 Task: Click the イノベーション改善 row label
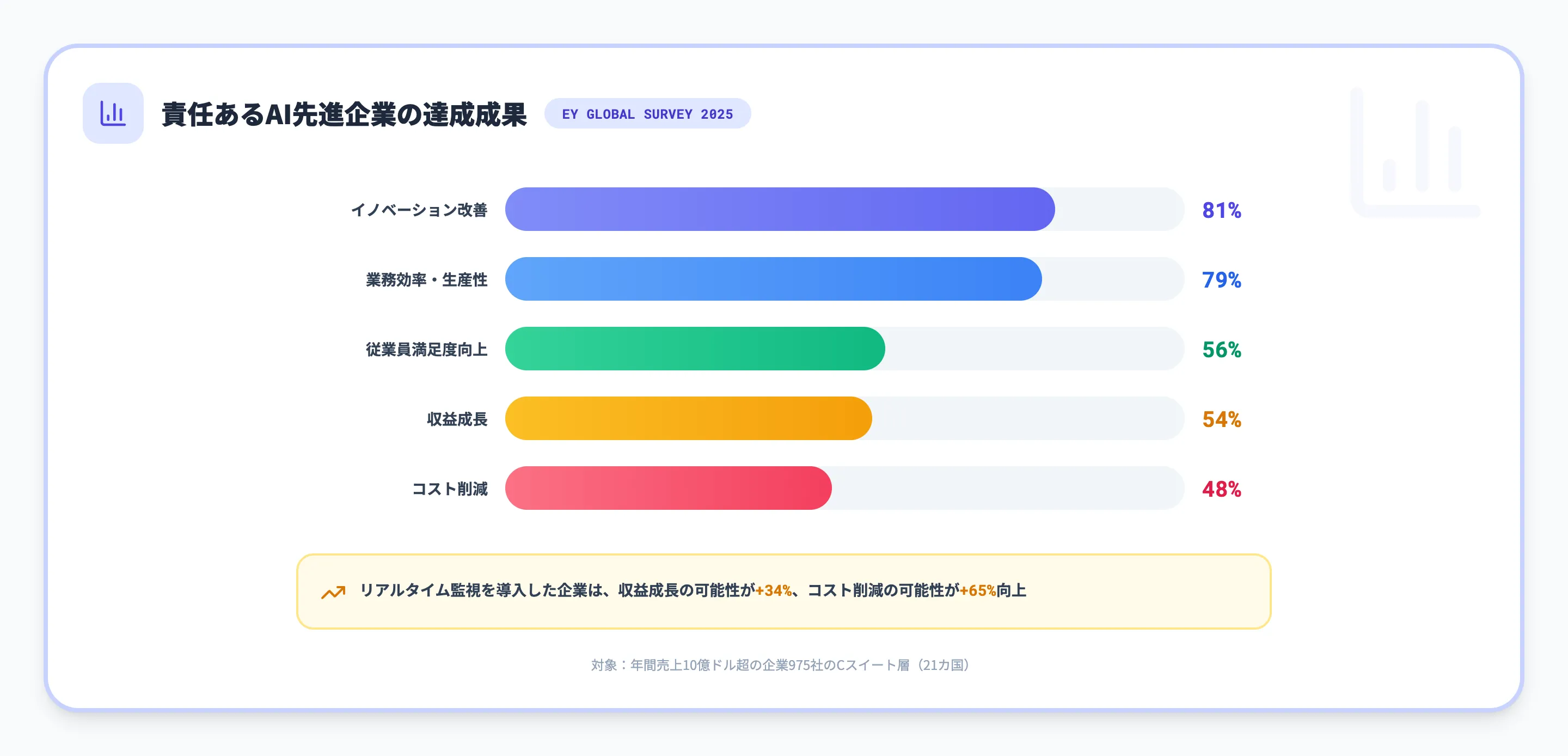point(419,210)
